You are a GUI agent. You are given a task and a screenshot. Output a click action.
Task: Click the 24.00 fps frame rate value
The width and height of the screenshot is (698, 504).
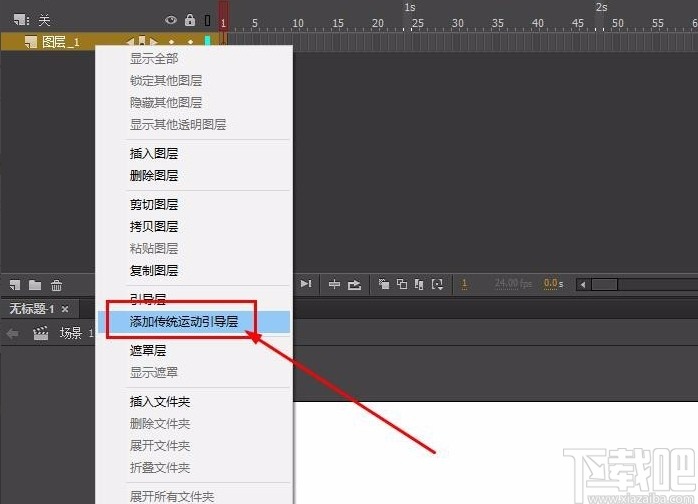[x=513, y=283]
